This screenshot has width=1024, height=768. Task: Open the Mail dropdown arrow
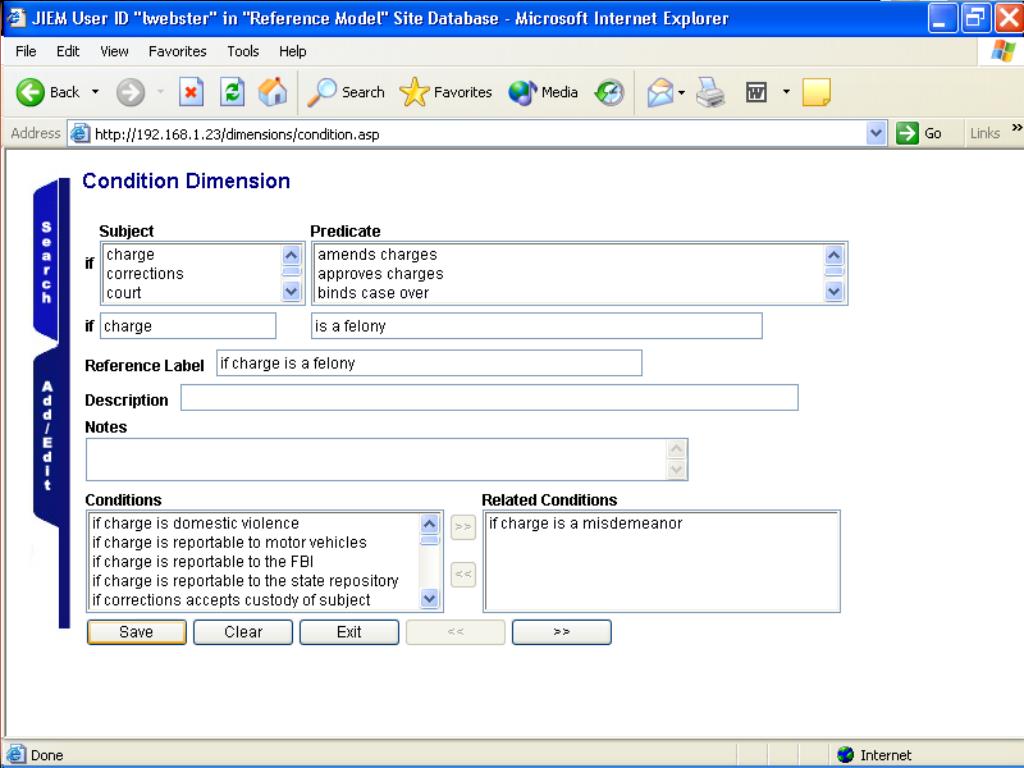(x=682, y=92)
